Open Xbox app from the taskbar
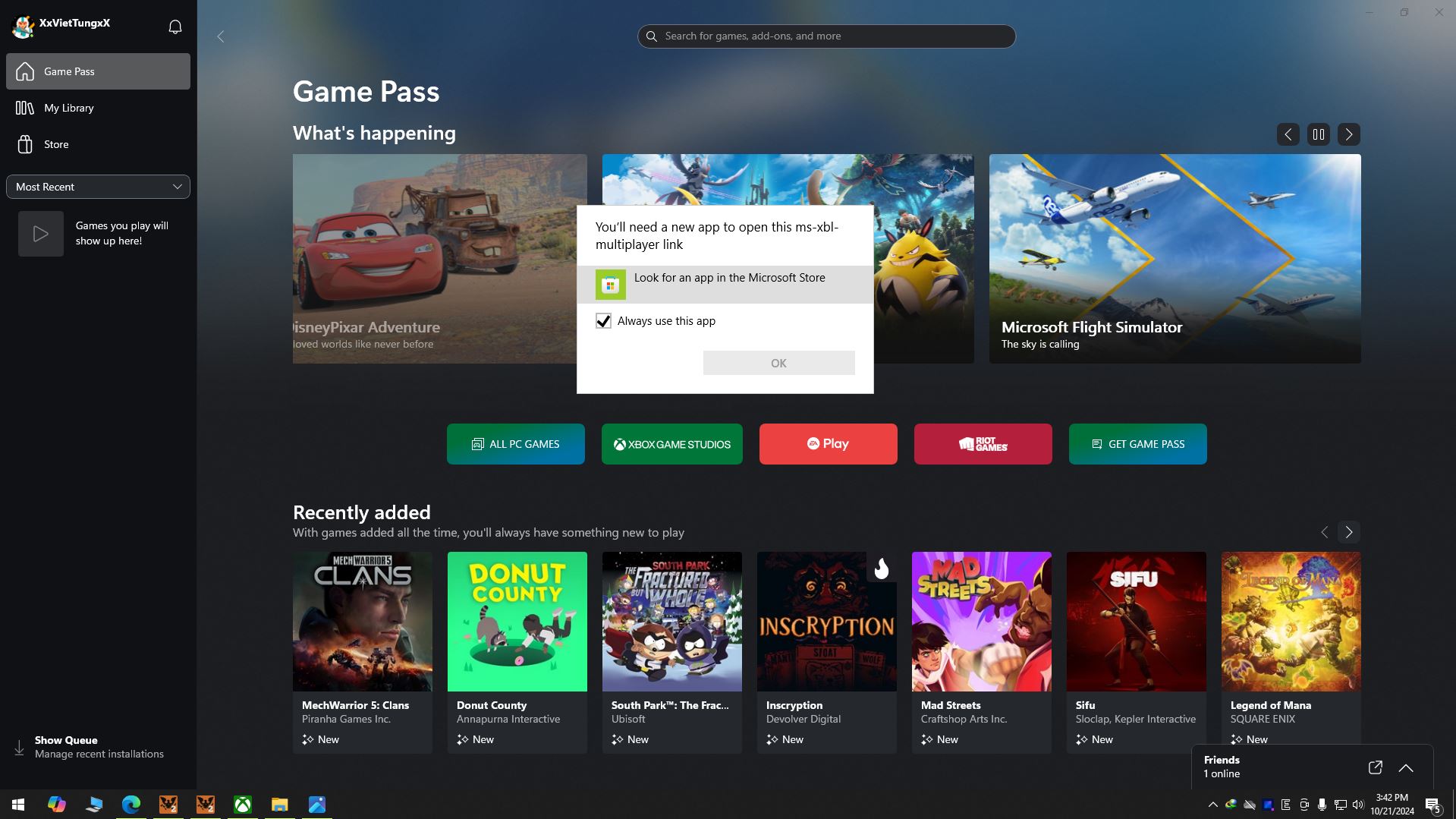 pos(243,805)
